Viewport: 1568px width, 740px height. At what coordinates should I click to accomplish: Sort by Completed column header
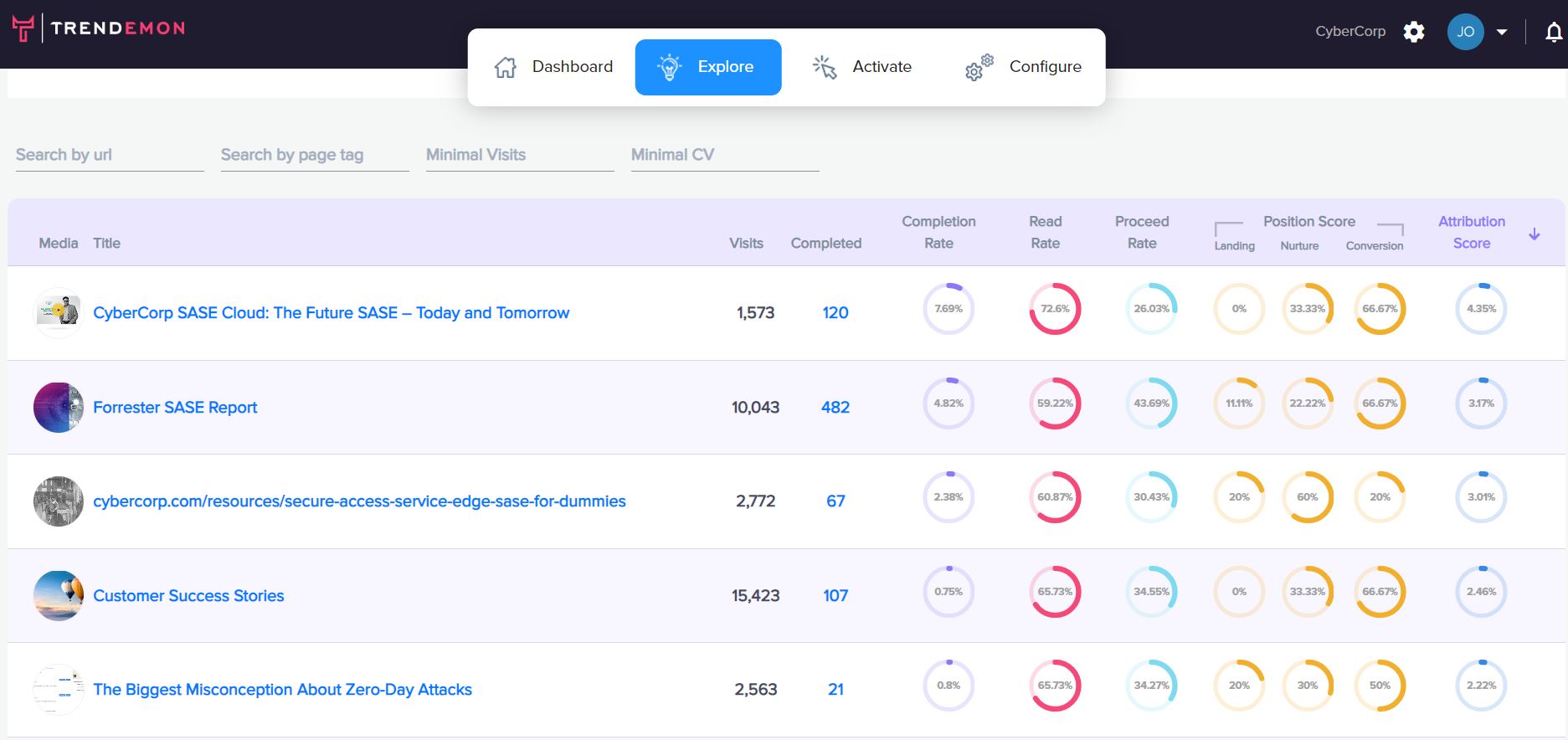825,243
